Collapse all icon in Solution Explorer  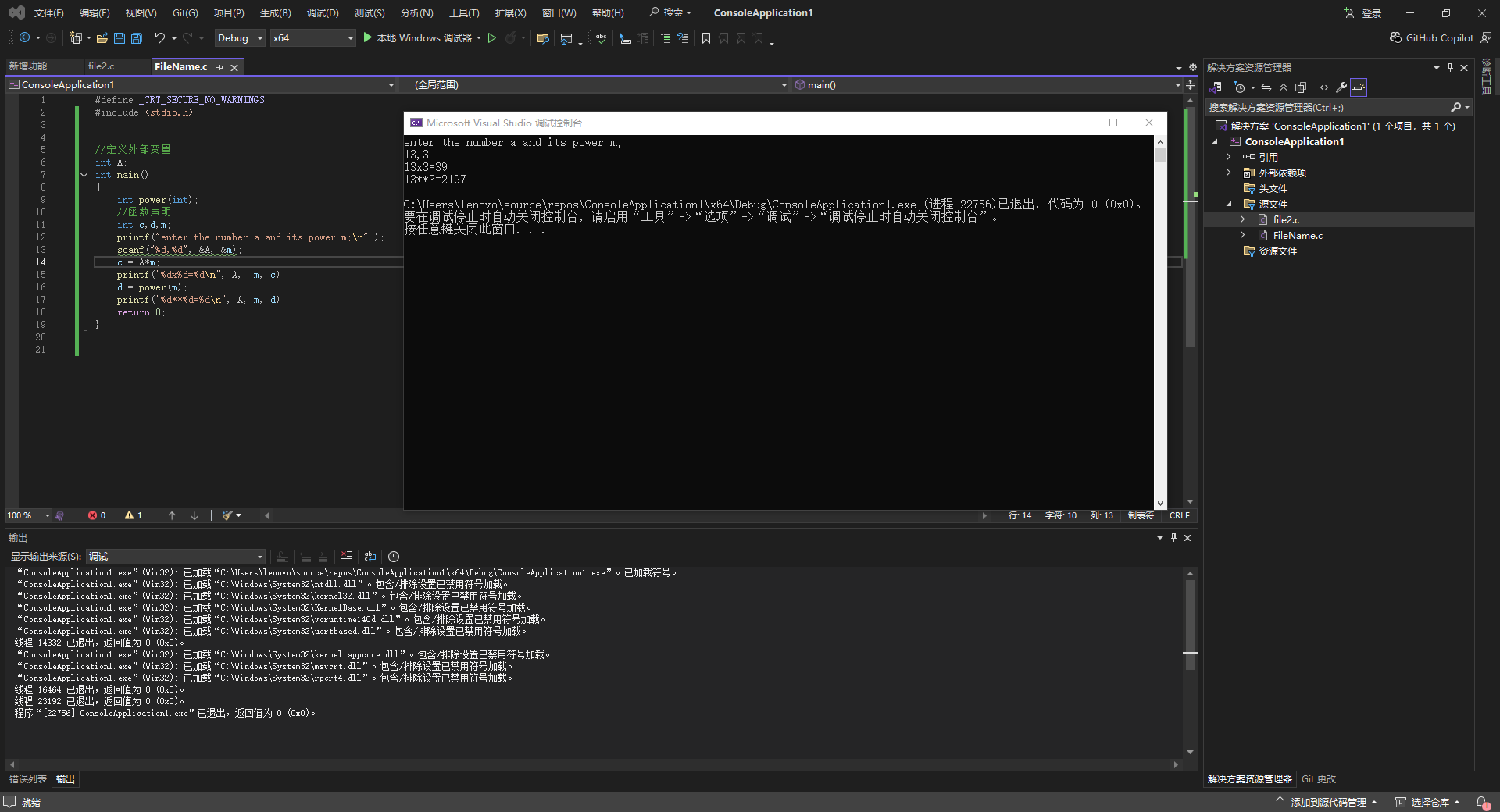click(1284, 87)
